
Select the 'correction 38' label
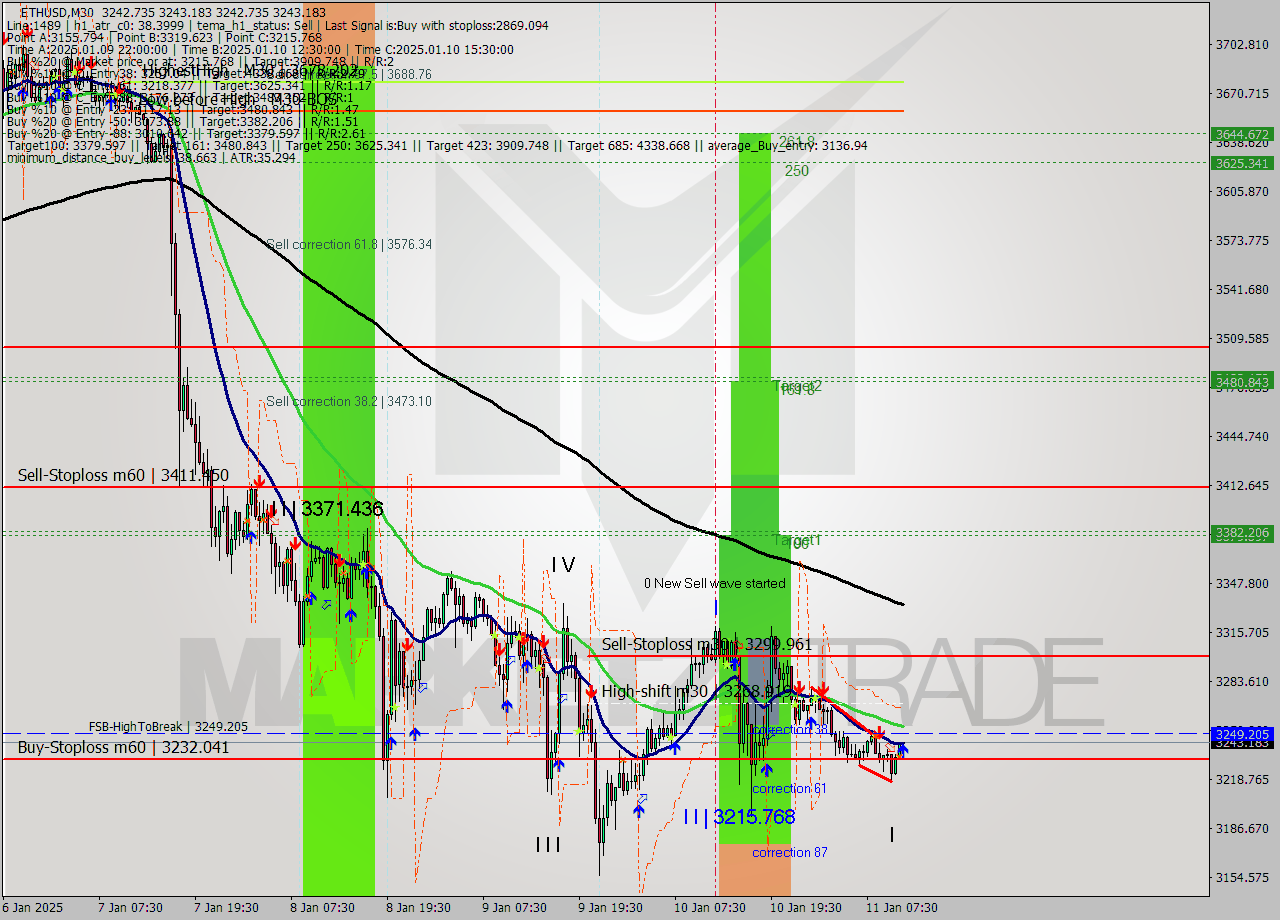pos(789,730)
